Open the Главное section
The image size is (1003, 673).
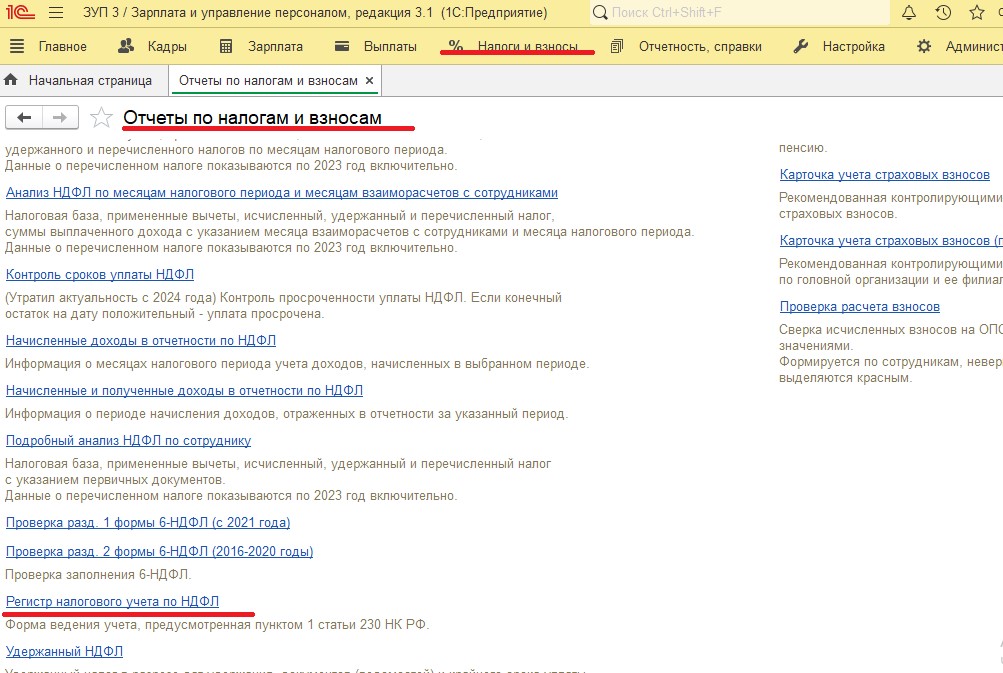coord(63,47)
